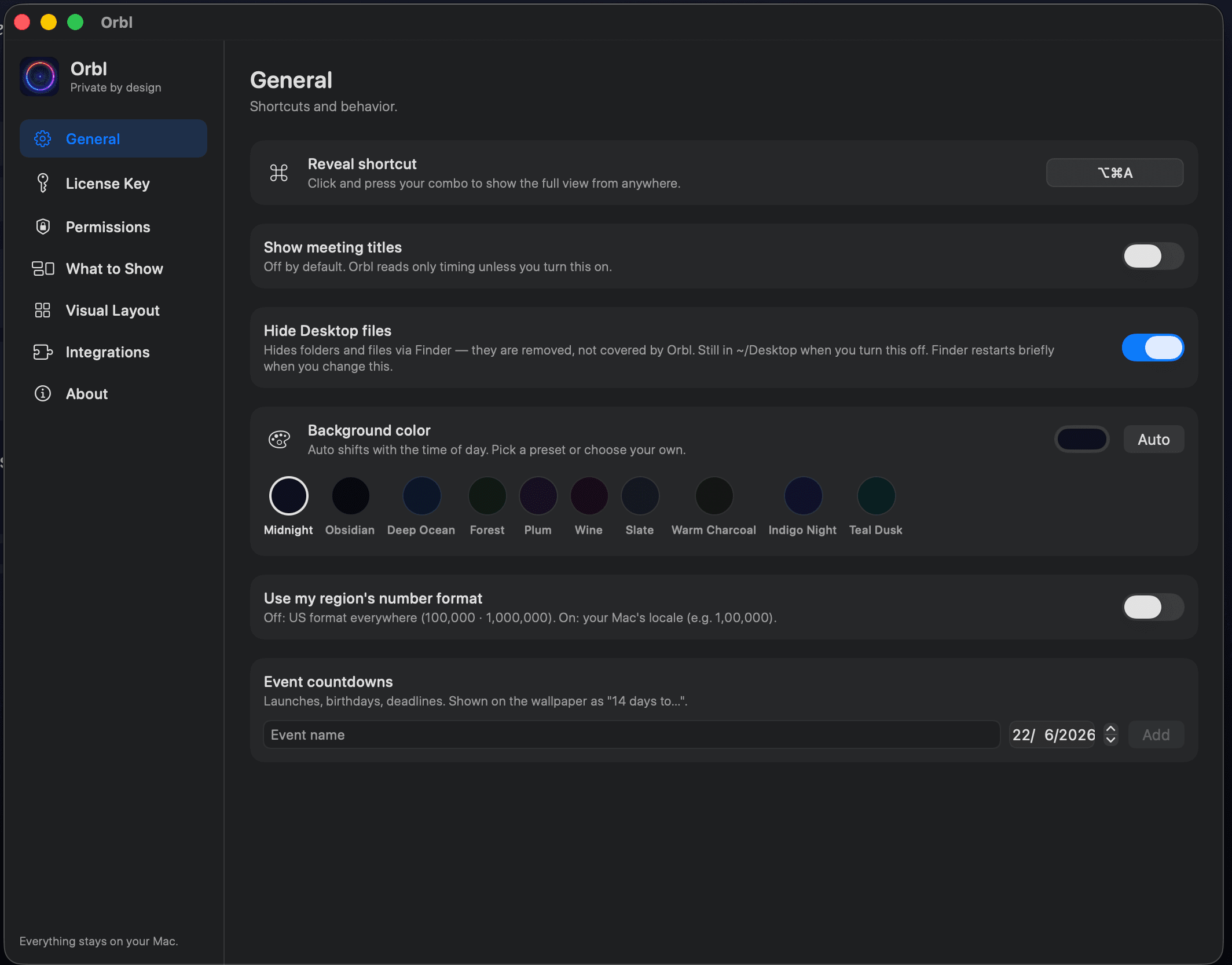This screenshot has width=1232, height=965.
Task: Select the Teal Dusk color preset
Action: click(x=876, y=496)
